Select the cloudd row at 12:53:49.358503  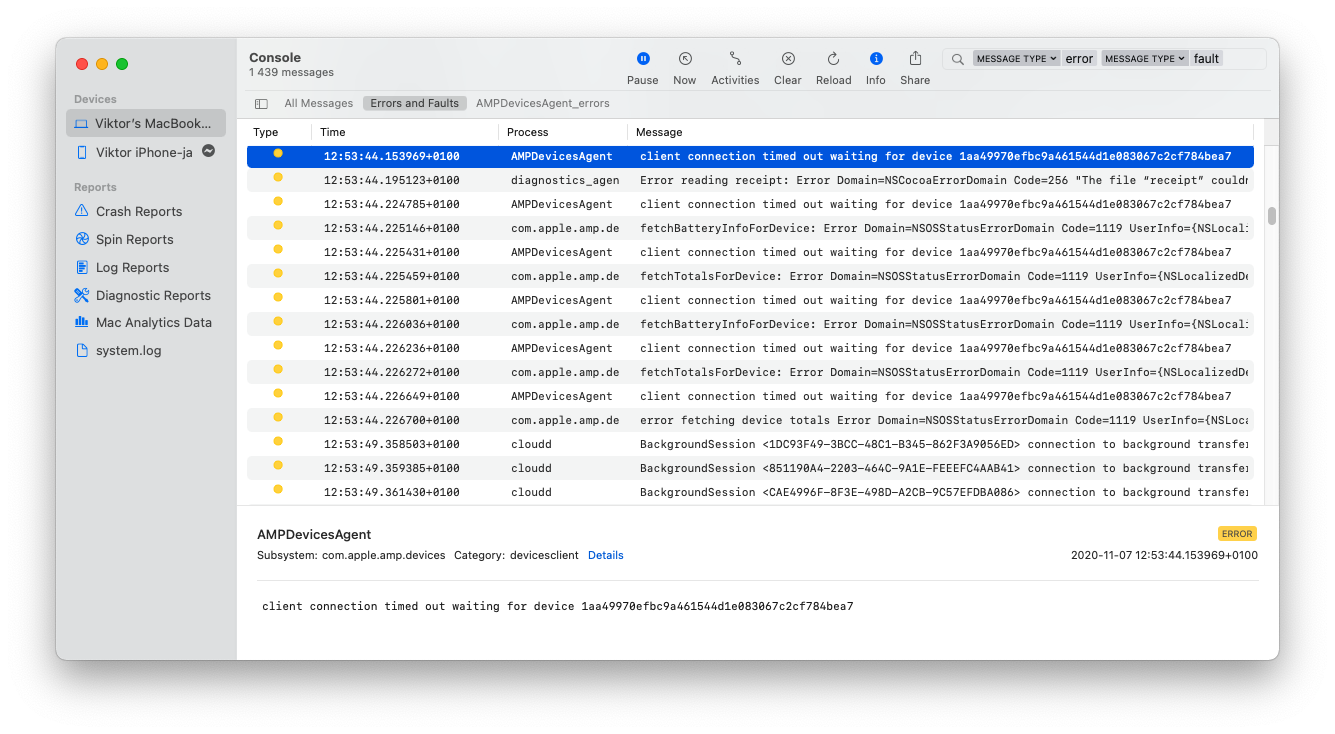click(750, 444)
